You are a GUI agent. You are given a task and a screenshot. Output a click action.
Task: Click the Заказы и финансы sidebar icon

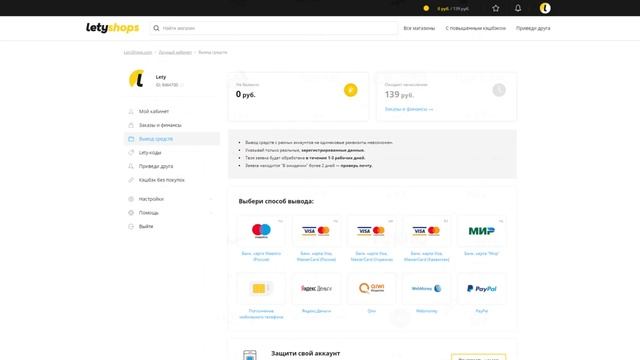point(131,125)
